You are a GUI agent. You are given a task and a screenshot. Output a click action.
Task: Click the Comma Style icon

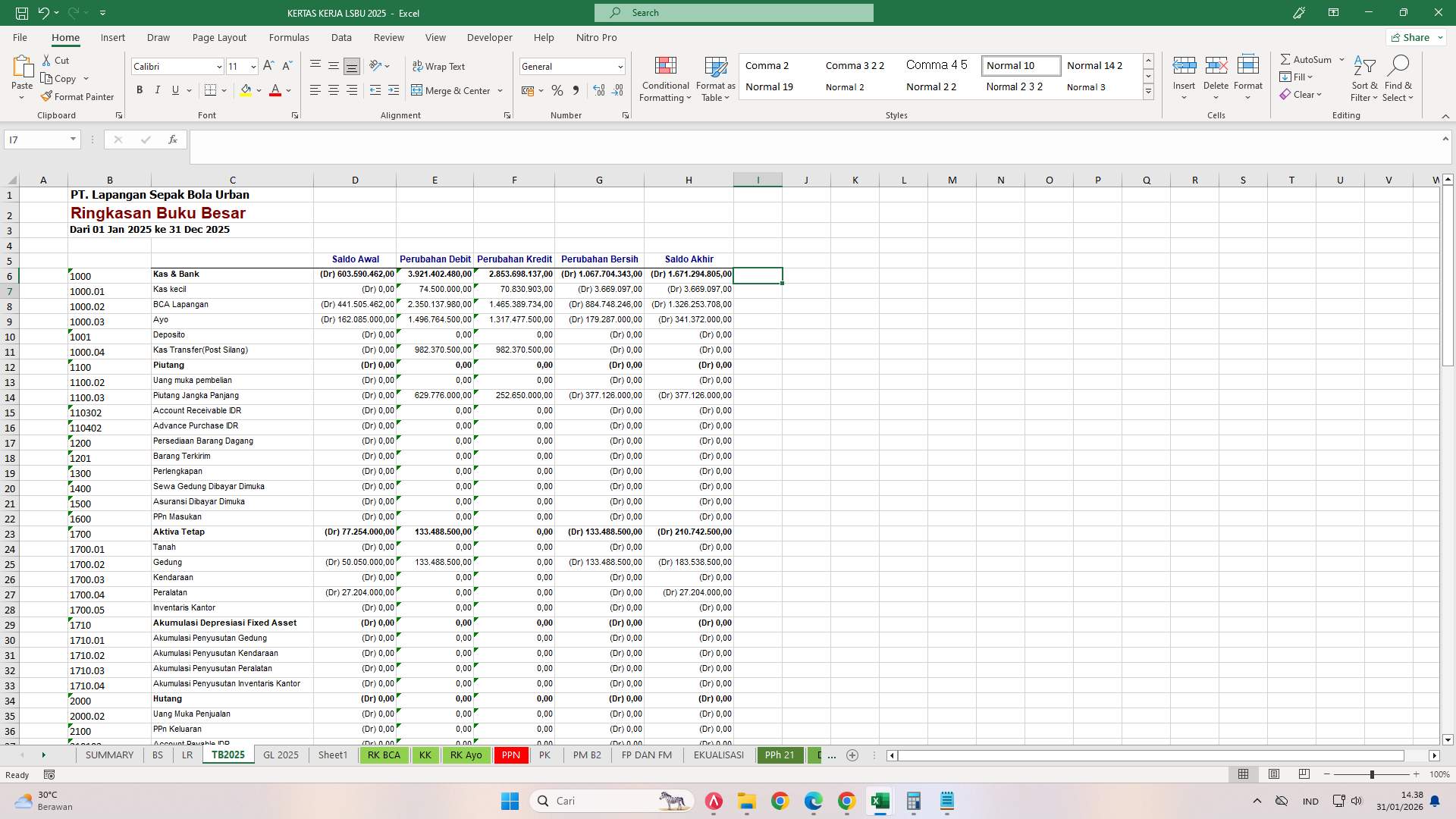coord(576,90)
